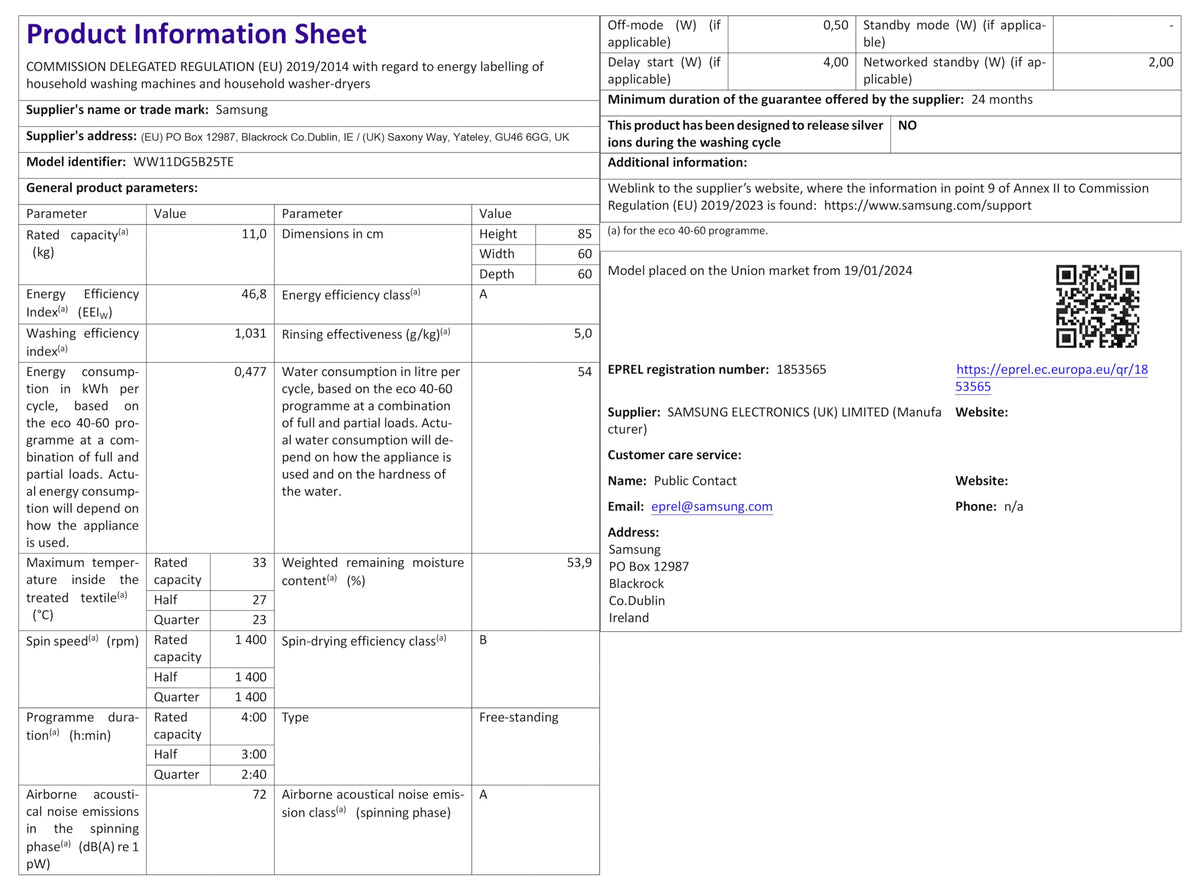Viewport: 1200px width, 889px height.
Task: Select EPREL registration number 1853565
Action: pos(801,369)
